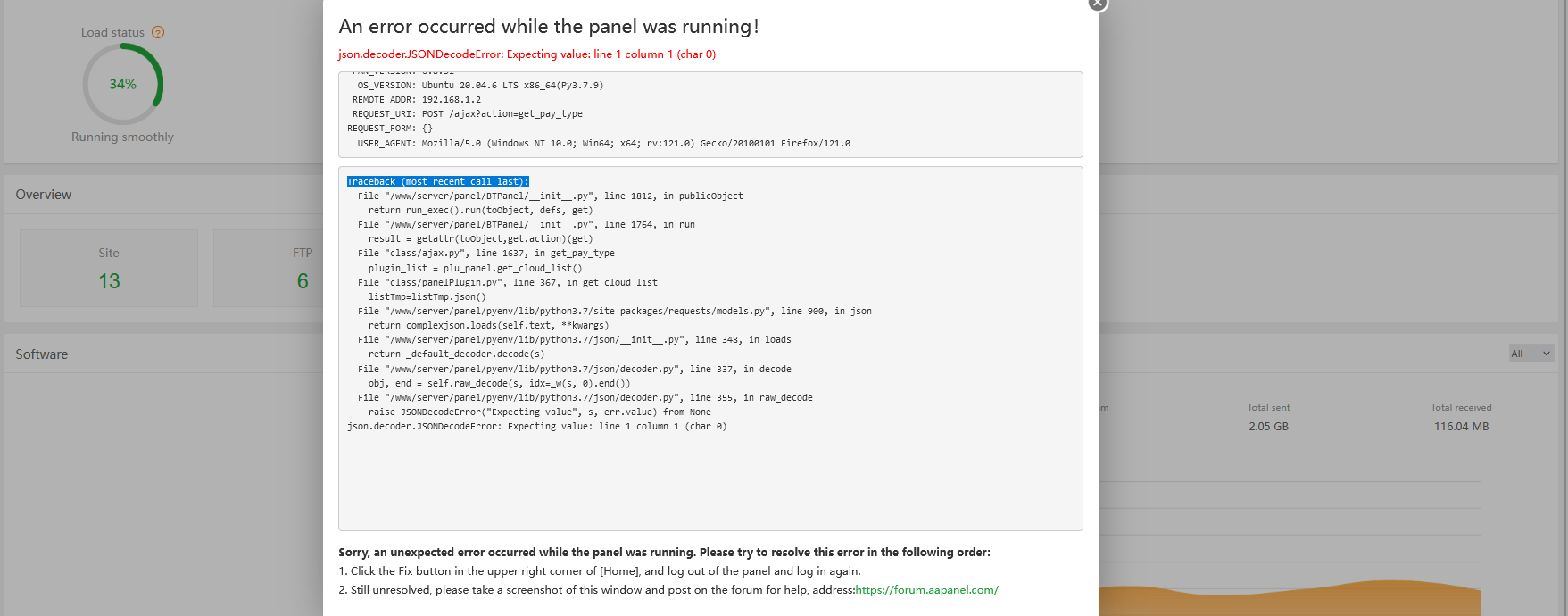
Task: Click the highlighted Traceback (most recent call last) line
Action: point(437,181)
